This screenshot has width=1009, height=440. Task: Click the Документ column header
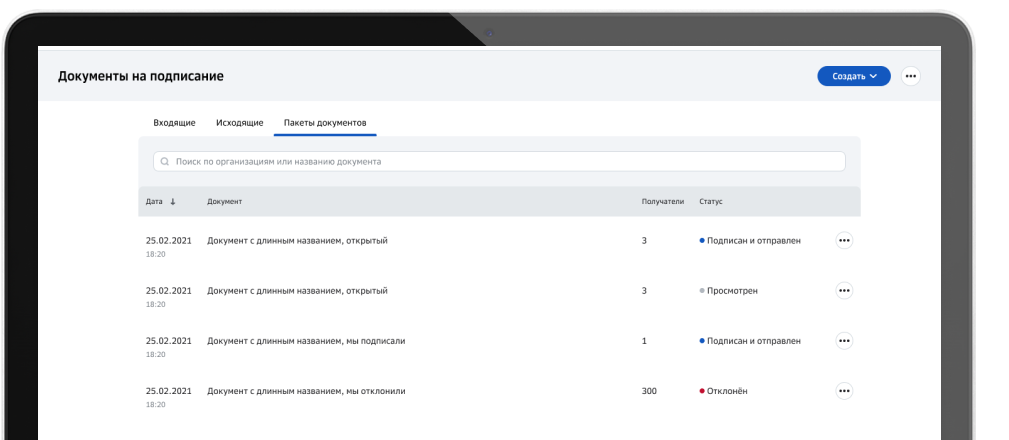click(x=225, y=202)
